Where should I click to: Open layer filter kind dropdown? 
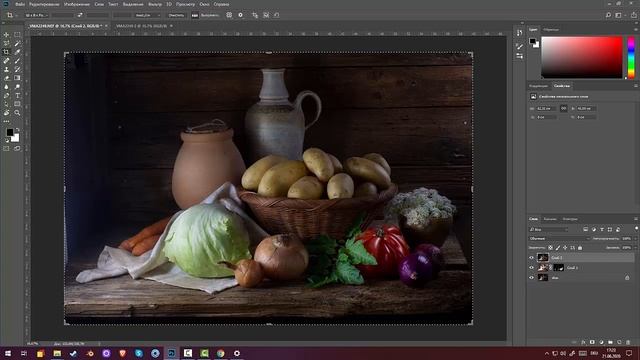tap(549, 229)
